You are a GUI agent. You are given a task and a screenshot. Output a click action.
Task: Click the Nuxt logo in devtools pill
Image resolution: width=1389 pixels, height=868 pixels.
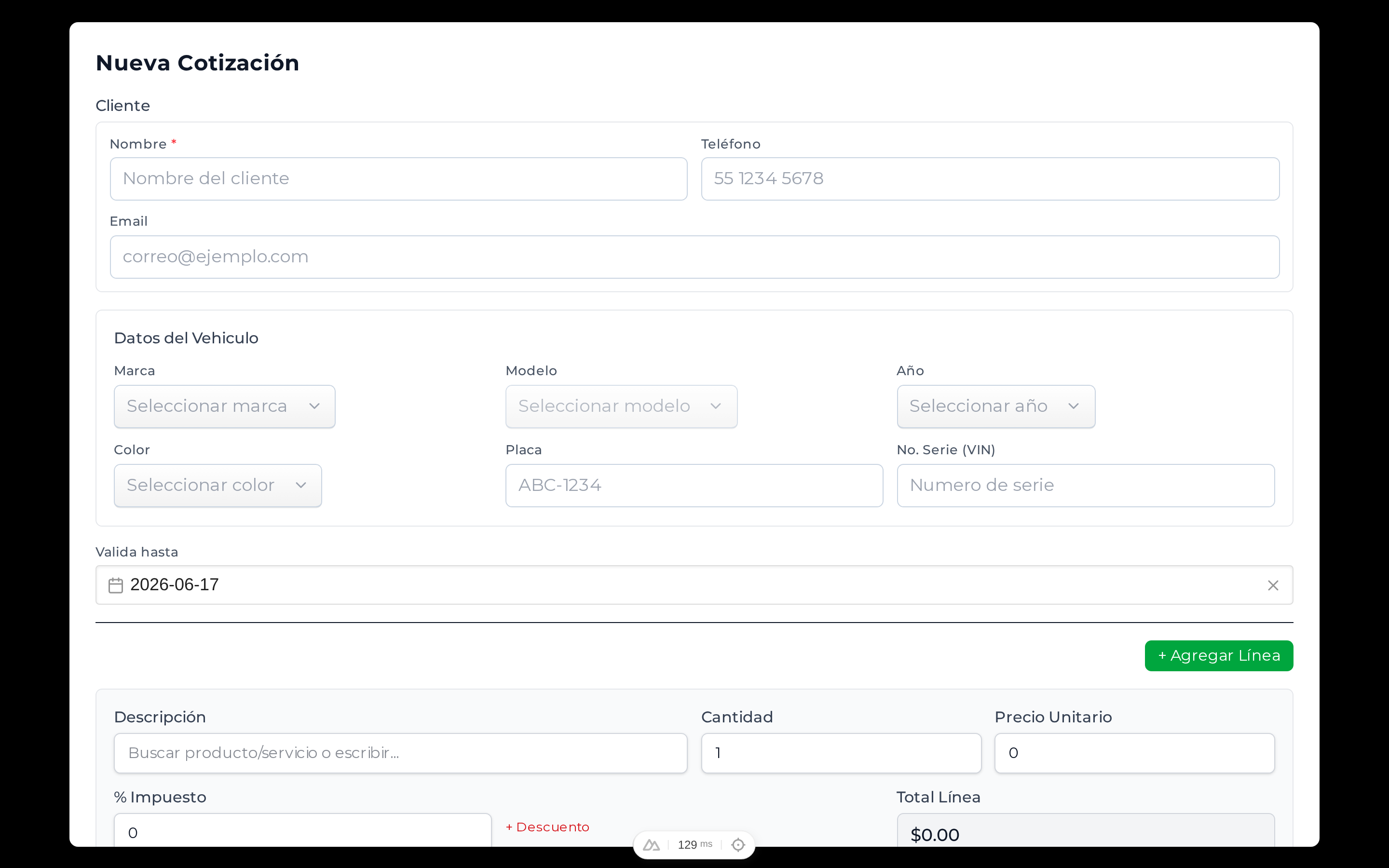[651, 844]
